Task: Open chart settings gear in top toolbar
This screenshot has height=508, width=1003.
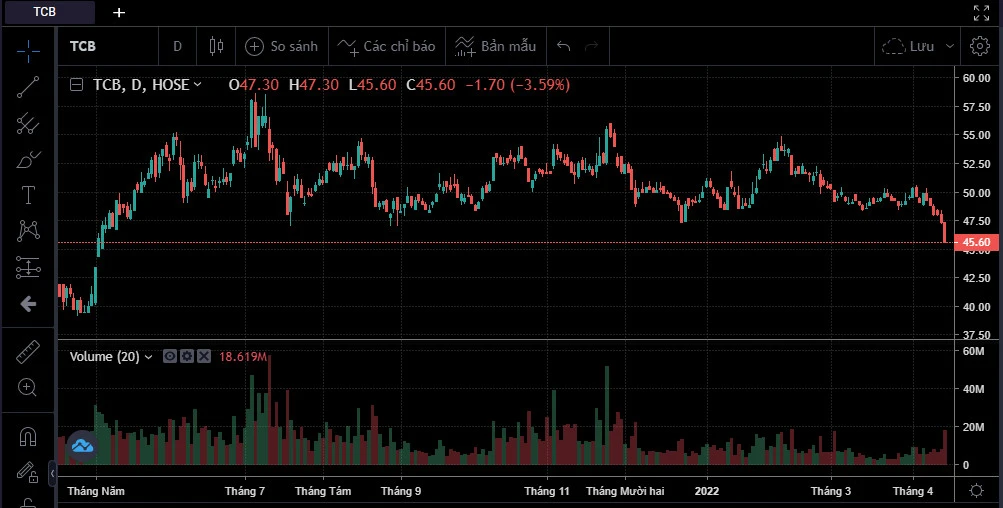Action: coord(978,46)
